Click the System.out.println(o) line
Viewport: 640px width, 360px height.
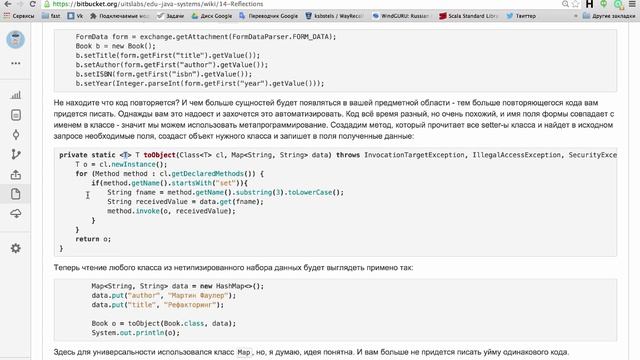coord(136,333)
